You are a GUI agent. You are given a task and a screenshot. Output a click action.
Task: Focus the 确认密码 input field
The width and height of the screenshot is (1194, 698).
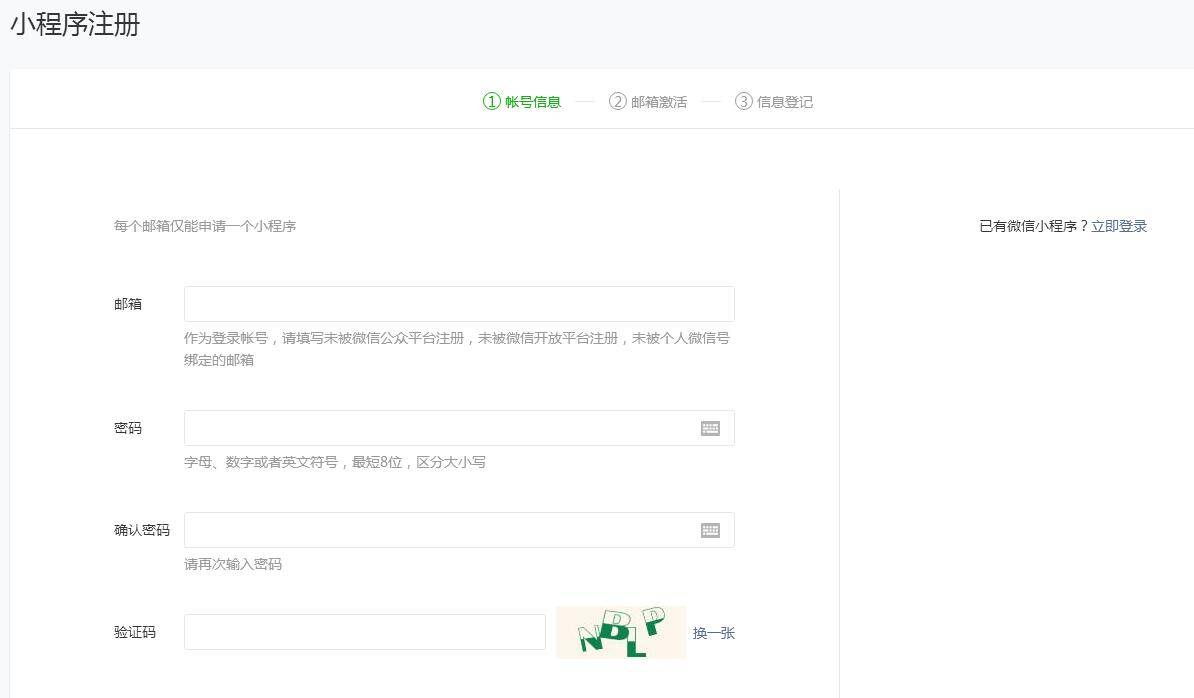coord(459,530)
